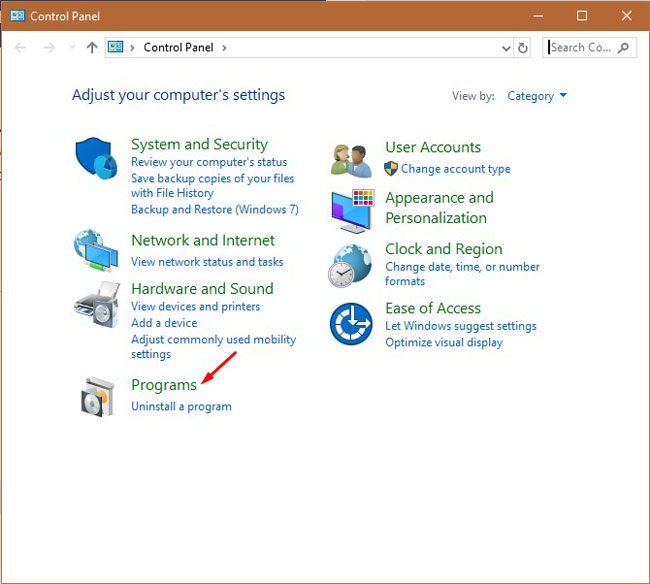Open Appearance and Personalization monitor icon

point(352,210)
